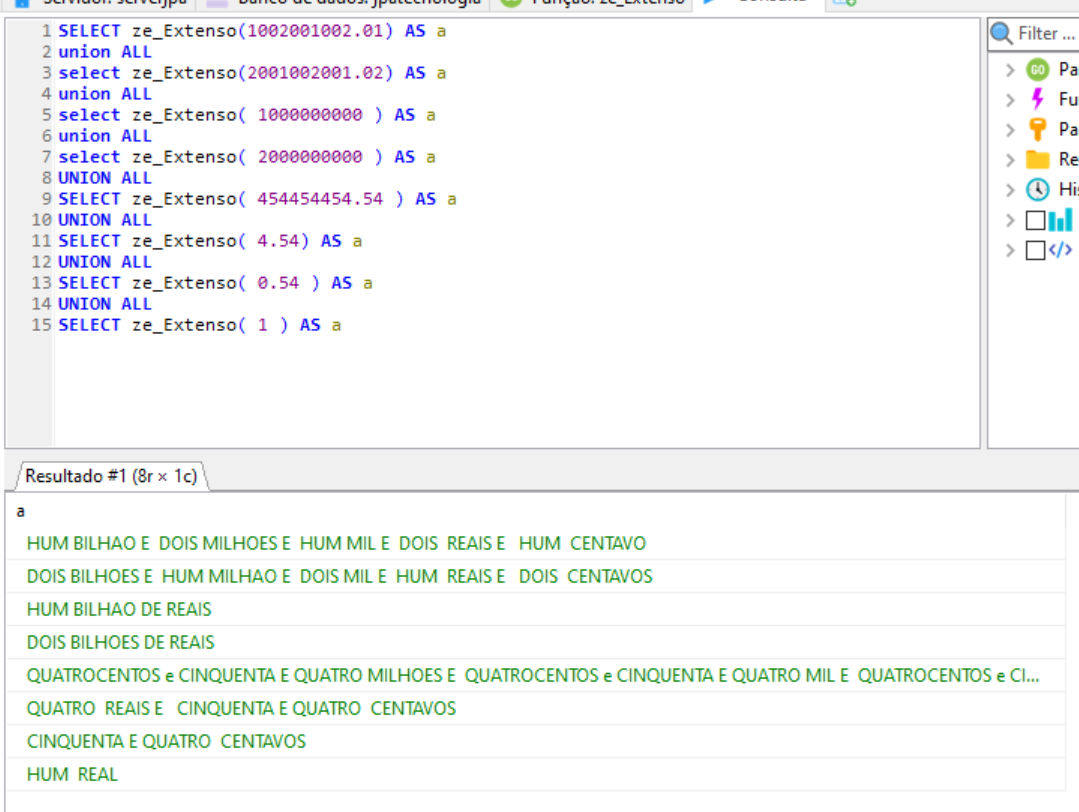Select the DOIS BILHOES DE REAIS result row
The width and height of the screenshot is (1079, 812).
(x=120, y=642)
